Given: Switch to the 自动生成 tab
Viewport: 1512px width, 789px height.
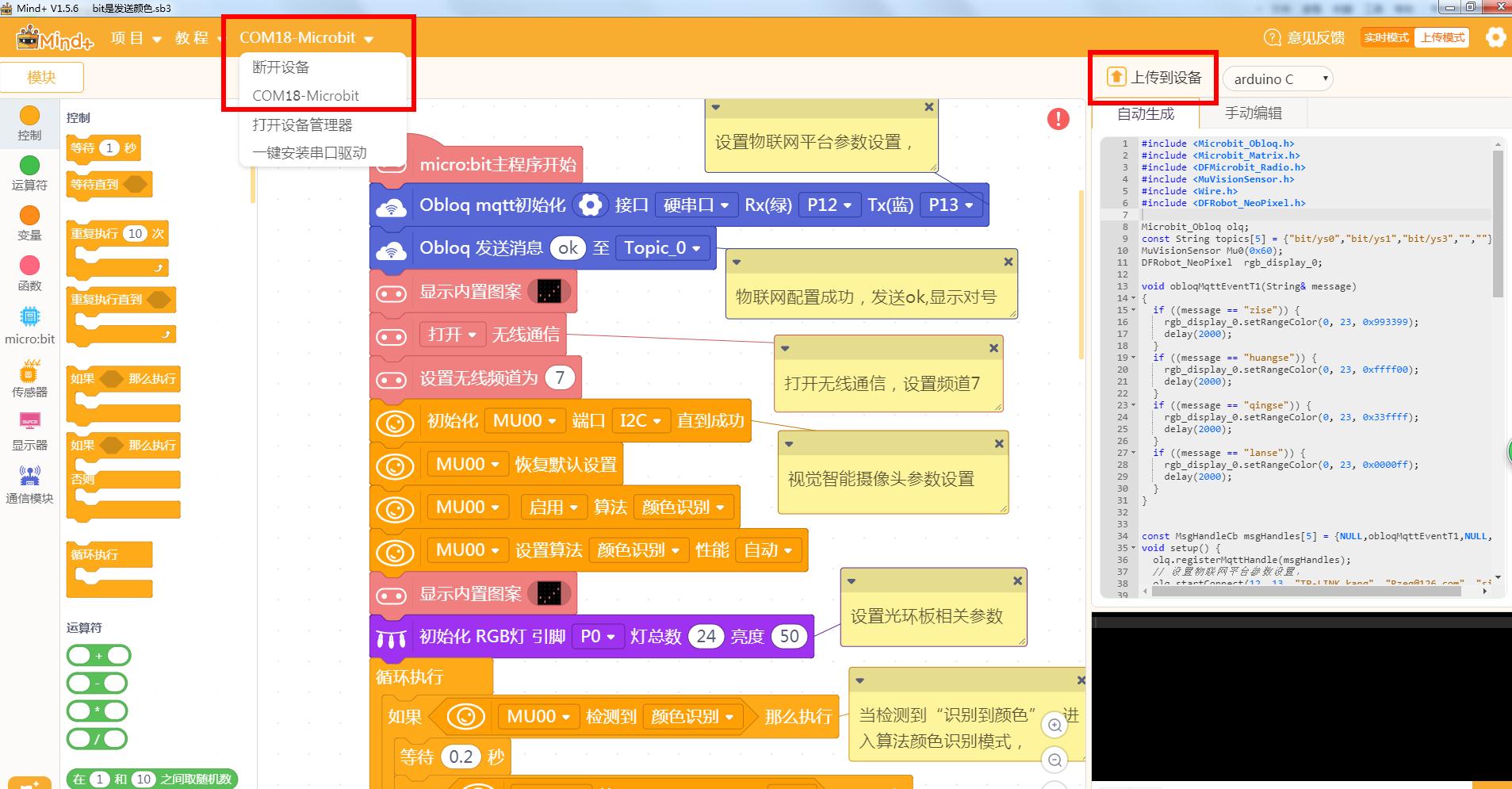Looking at the screenshot, I should pos(1146,113).
